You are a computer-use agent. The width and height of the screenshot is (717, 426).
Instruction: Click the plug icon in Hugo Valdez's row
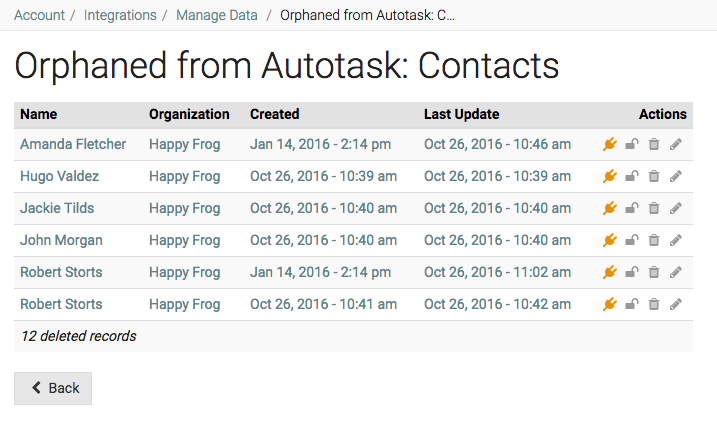[x=610, y=177]
